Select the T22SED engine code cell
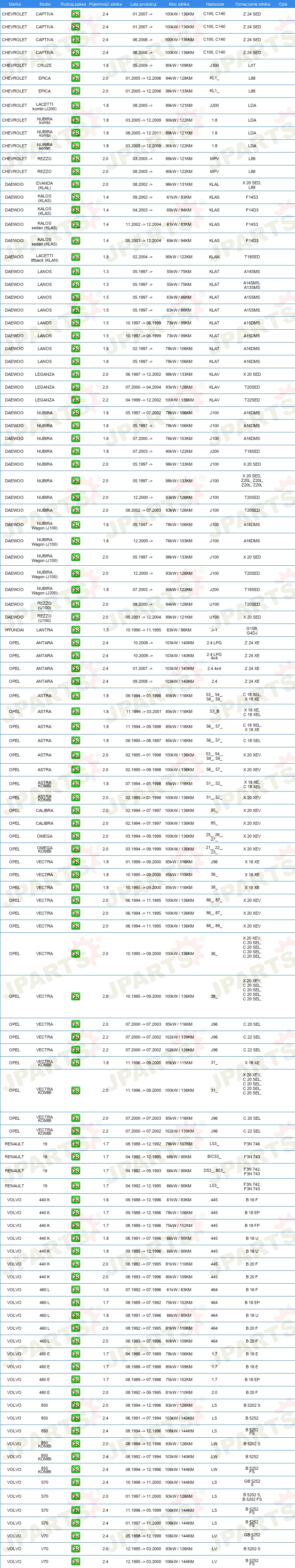The width and height of the screenshot is (295, 1568). coord(252,400)
